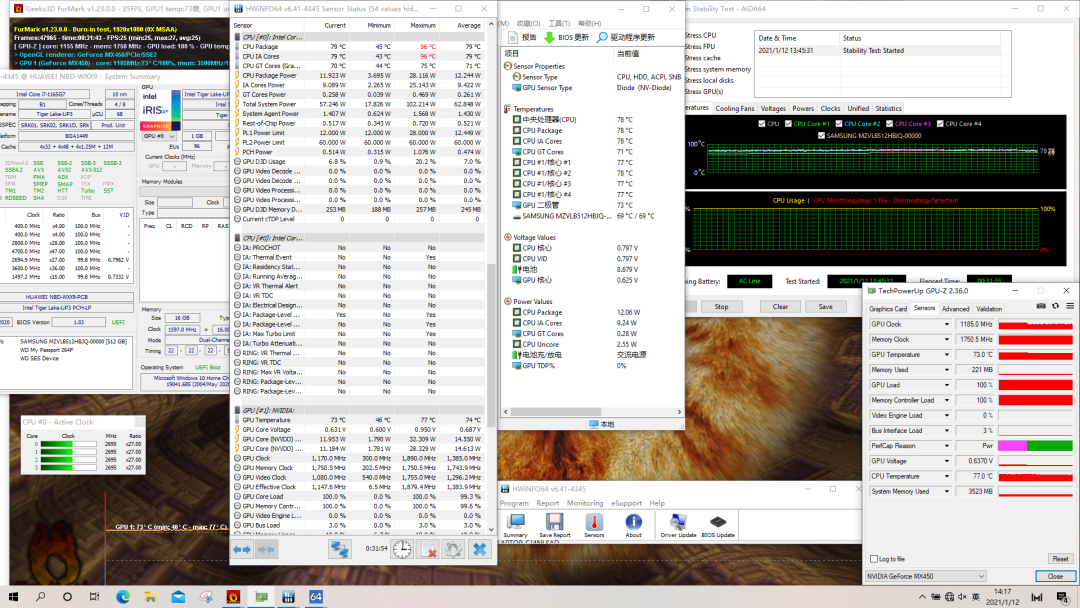Click the BIOS Update chip icon
The height and width of the screenshot is (608, 1080).
(x=718, y=522)
